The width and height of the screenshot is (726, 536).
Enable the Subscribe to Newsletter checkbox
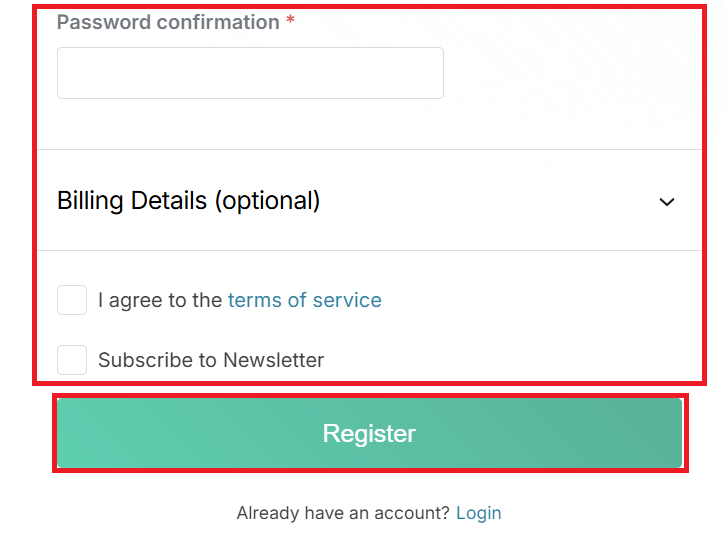tap(72, 360)
